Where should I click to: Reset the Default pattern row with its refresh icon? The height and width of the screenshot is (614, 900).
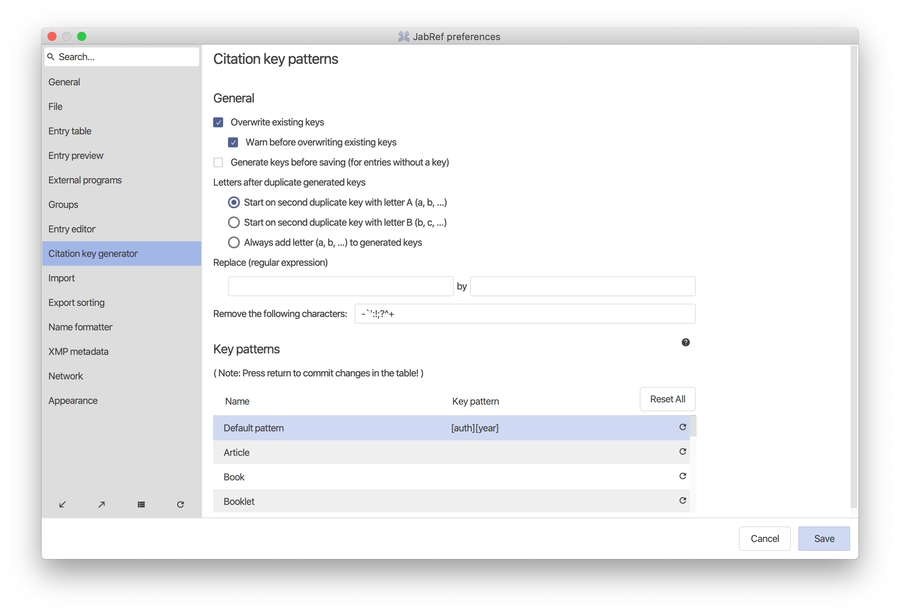(682, 427)
